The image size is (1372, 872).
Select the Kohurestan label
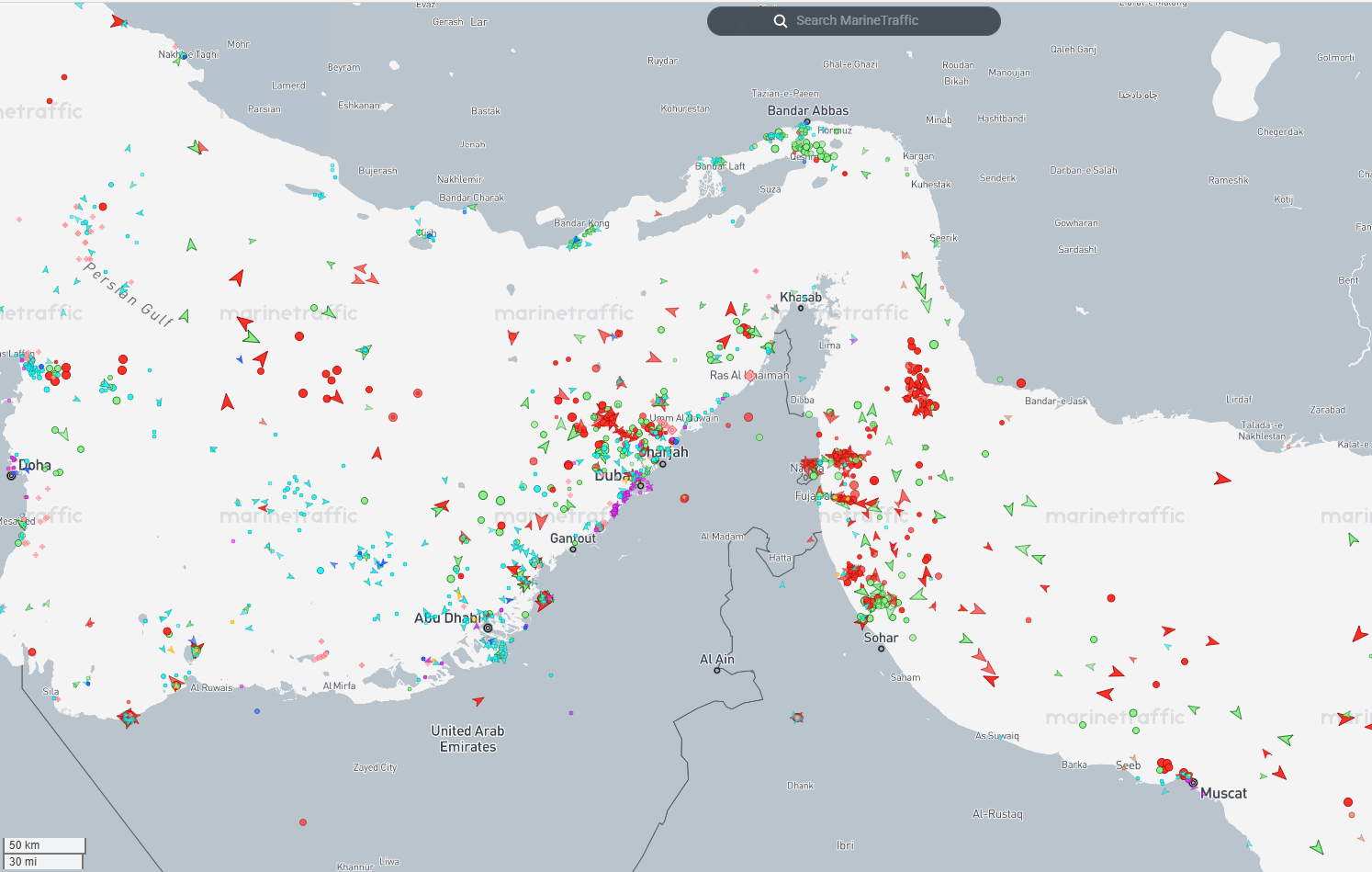pyautogui.click(x=685, y=108)
